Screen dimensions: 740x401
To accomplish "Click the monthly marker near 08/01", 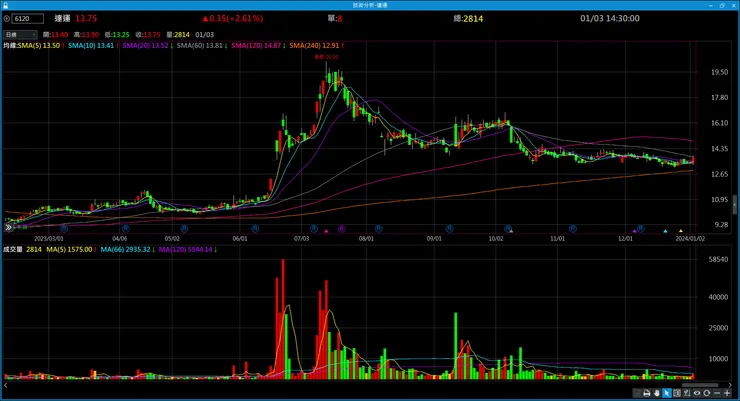I will point(378,229).
